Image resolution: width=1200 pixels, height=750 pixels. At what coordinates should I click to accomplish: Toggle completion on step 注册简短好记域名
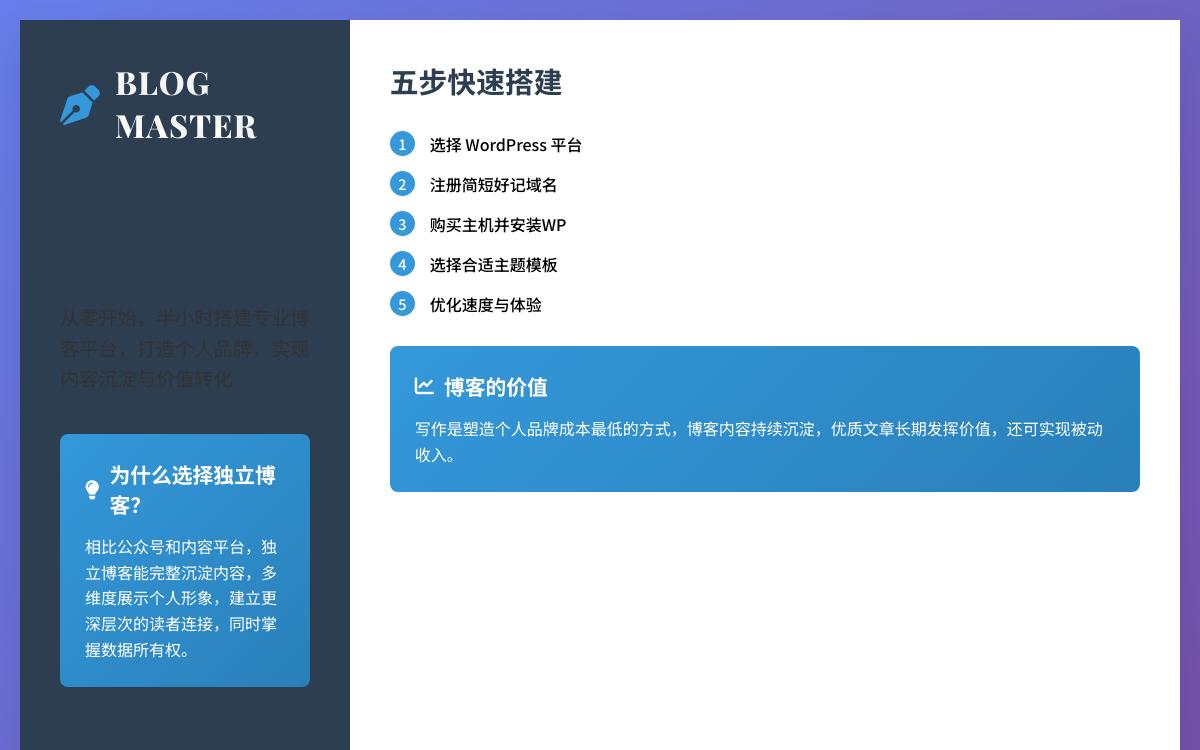pyautogui.click(x=493, y=185)
